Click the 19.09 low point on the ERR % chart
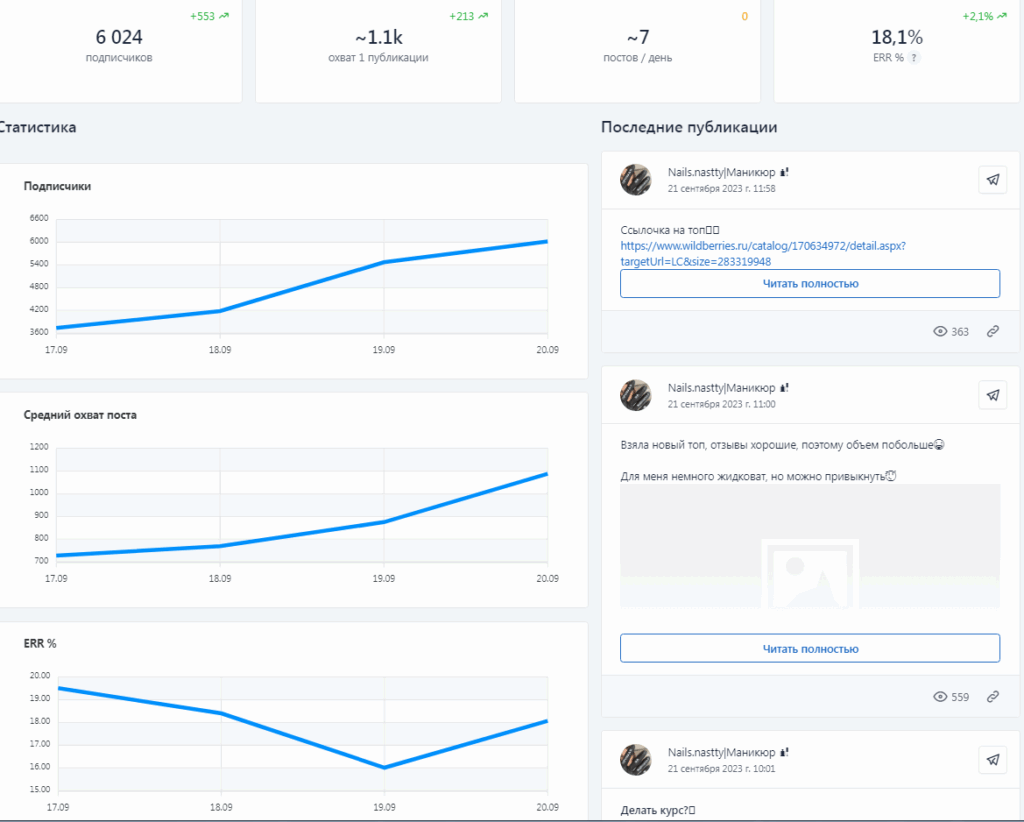The width and height of the screenshot is (1024, 822). [384, 767]
